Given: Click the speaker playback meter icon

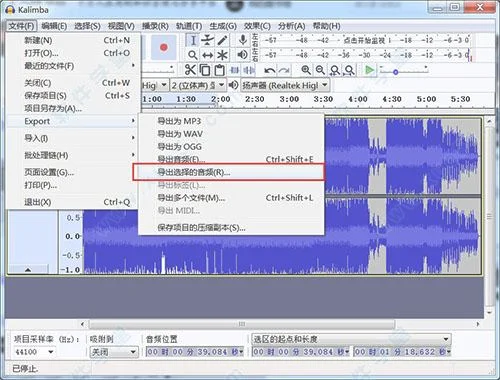Looking at the screenshot, I should pyautogui.click(x=243, y=54).
